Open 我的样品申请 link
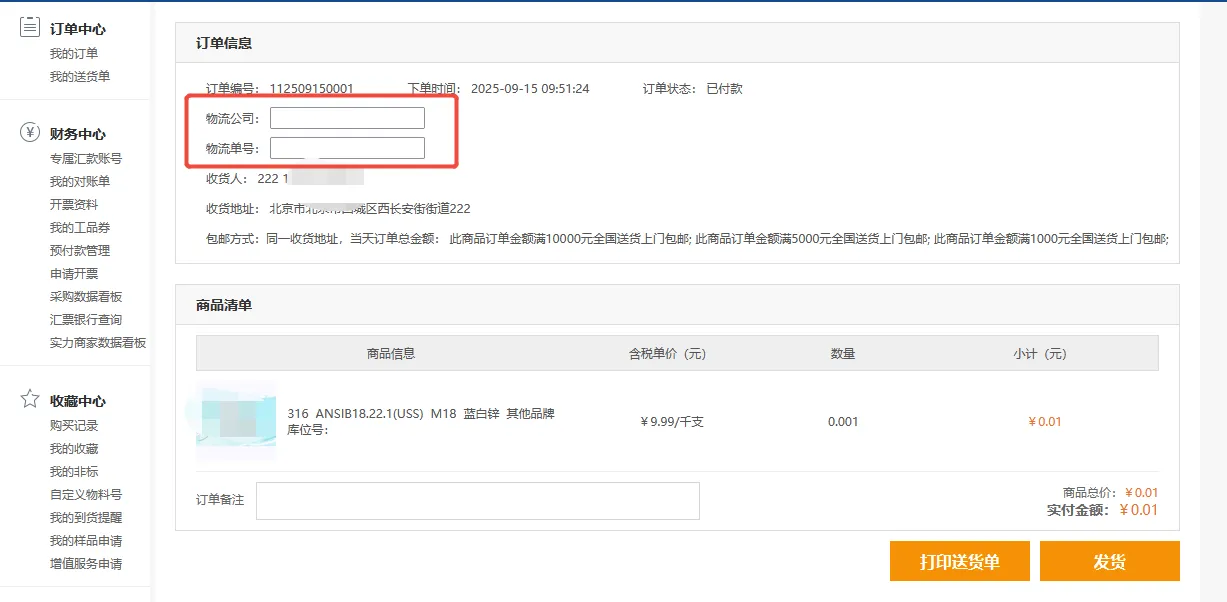This screenshot has width=1227, height=602. 86,541
